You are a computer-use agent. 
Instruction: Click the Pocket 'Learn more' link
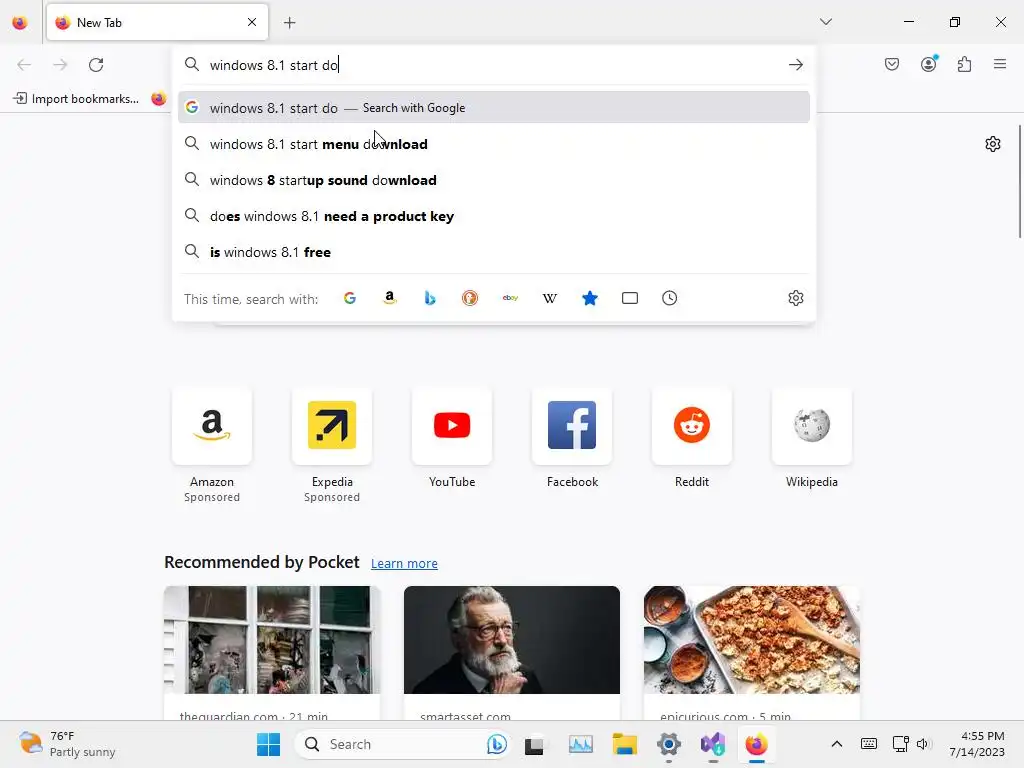coord(404,563)
